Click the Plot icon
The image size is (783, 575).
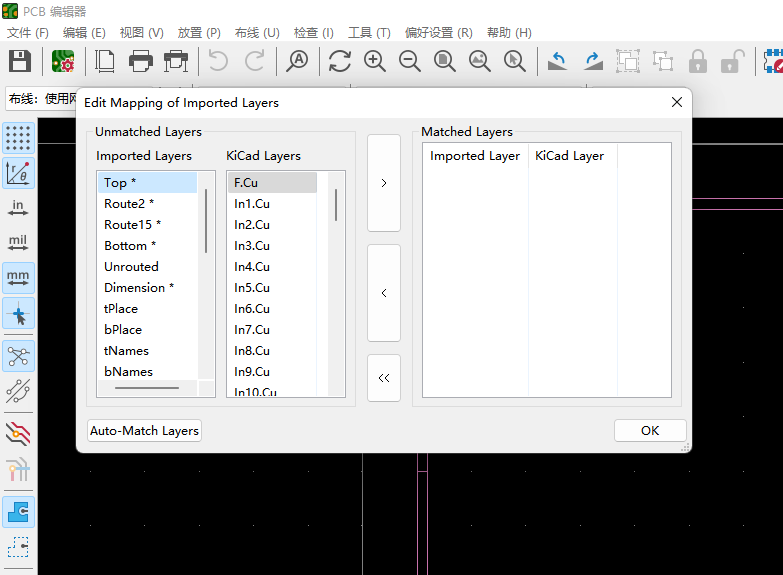[x=176, y=61]
